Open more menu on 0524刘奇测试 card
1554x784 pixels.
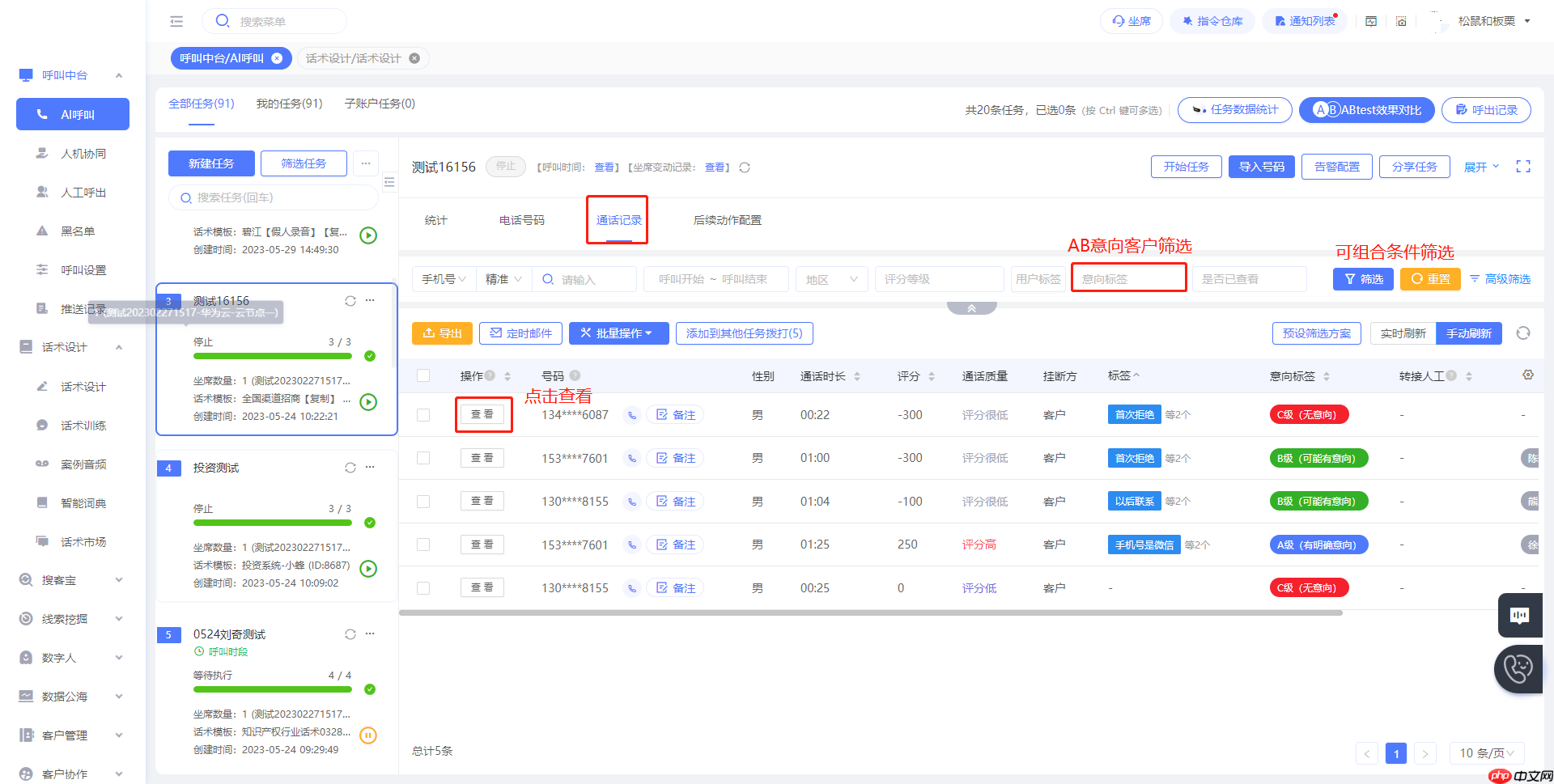point(370,634)
